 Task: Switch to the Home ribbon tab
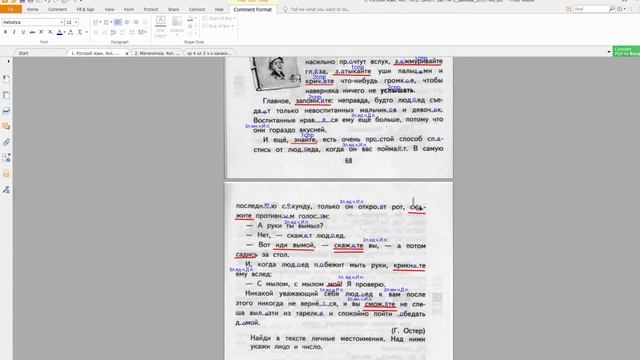tap(32, 9)
